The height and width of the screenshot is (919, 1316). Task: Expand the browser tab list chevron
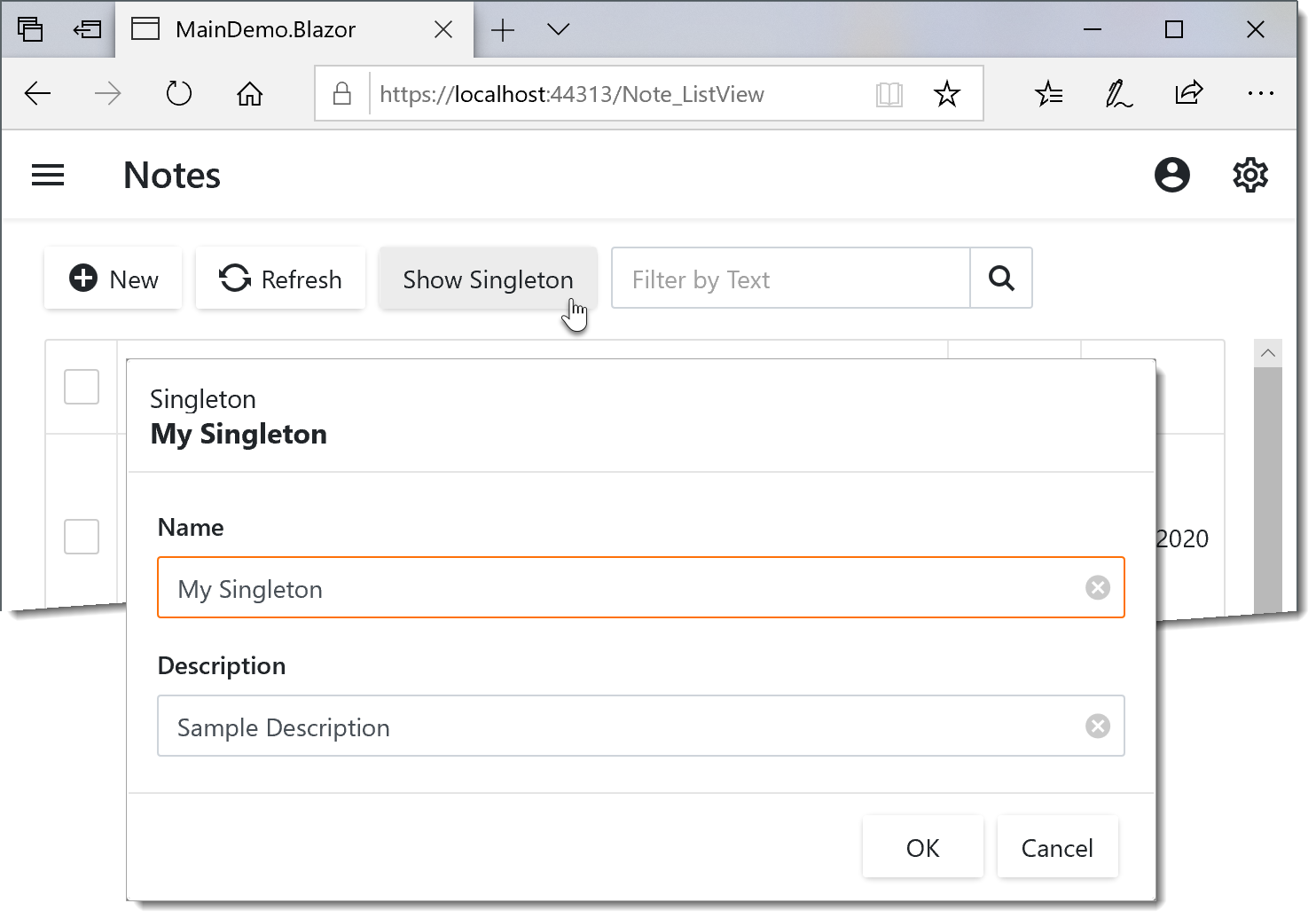pyautogui.click(x=559, y=29)
